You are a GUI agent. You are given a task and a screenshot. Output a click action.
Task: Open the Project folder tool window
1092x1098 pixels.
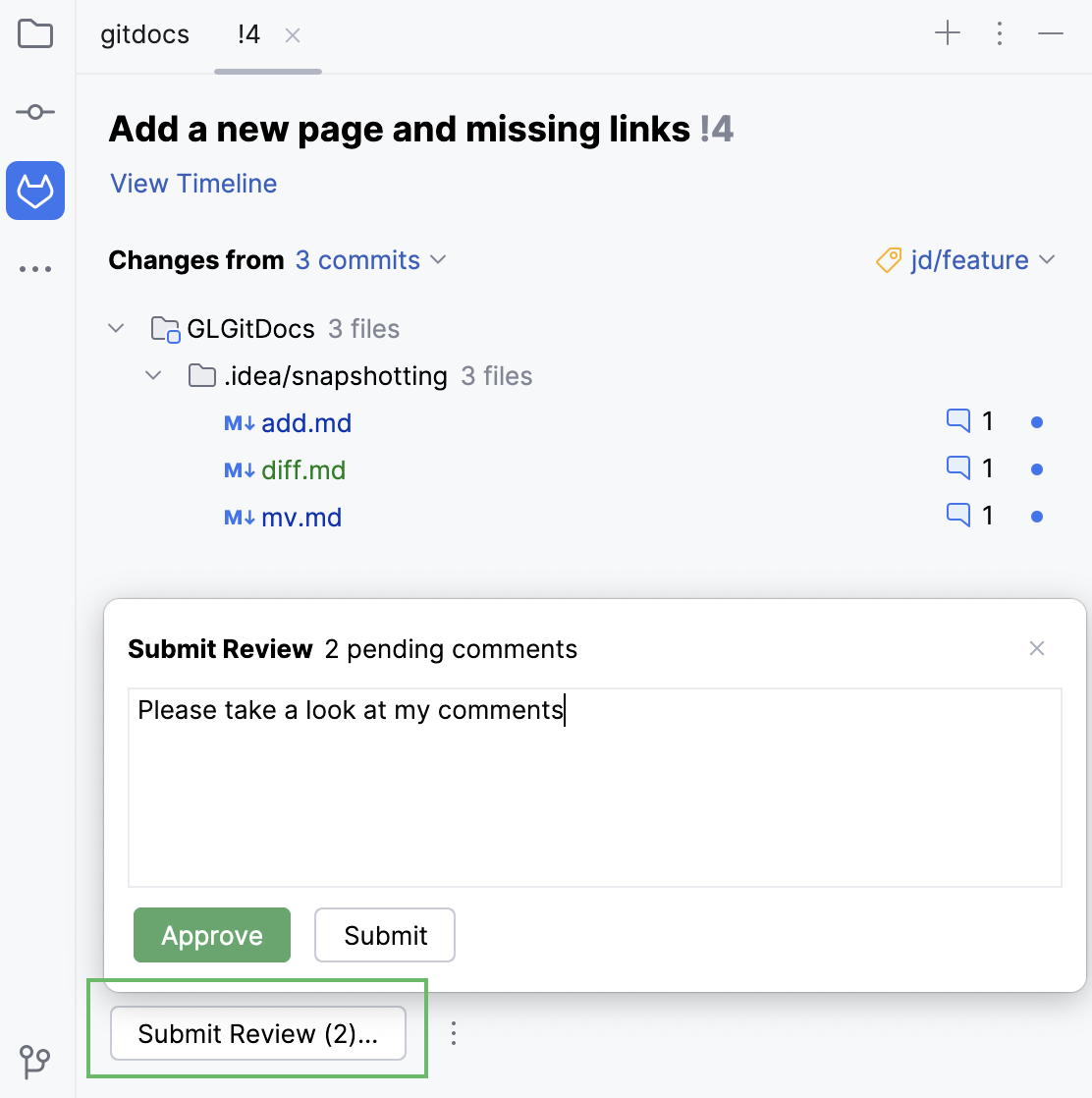click(x=35, y=33)
